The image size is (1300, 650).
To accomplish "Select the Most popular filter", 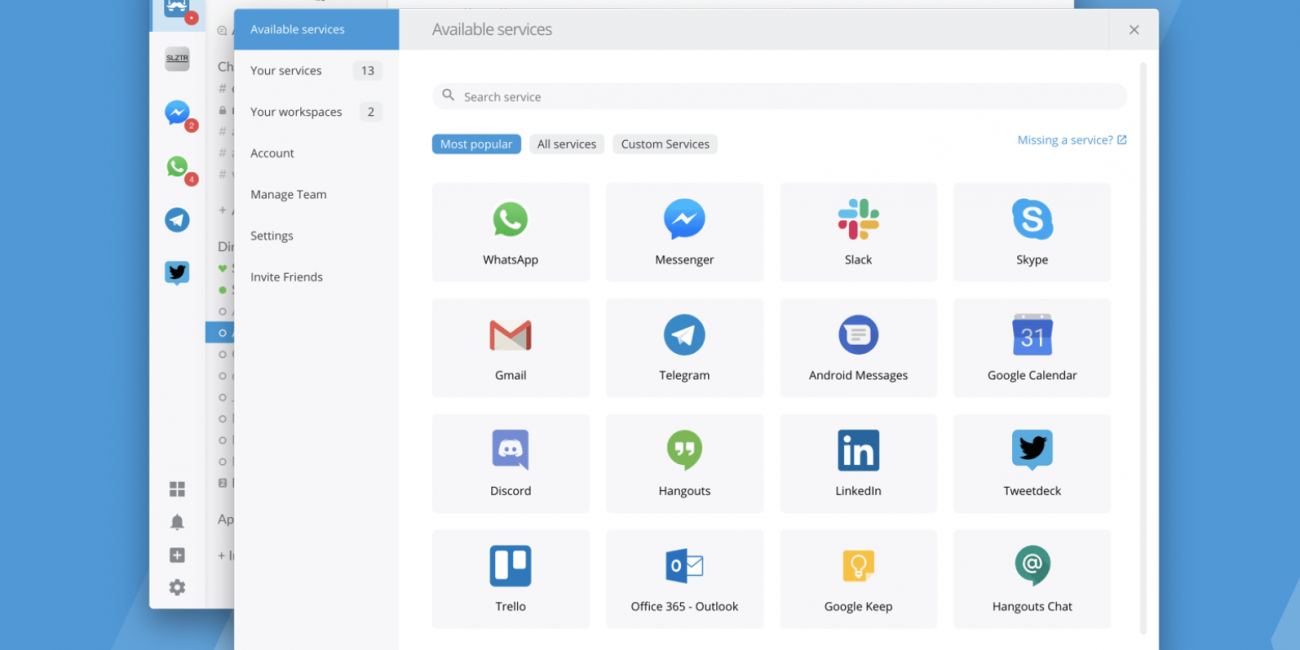I will tap(476, 144).
